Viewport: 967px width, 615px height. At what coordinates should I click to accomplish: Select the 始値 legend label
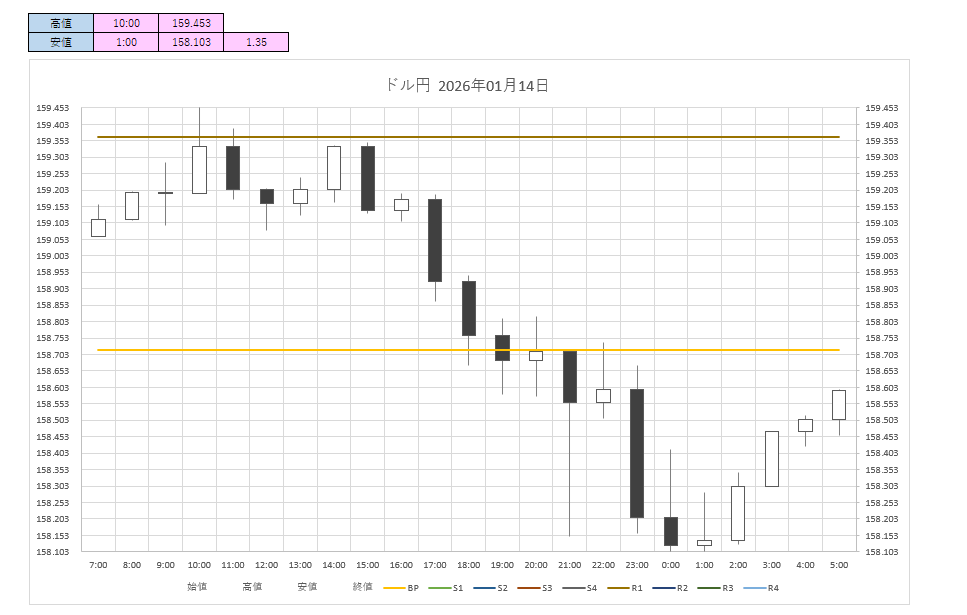pos(197,587)
